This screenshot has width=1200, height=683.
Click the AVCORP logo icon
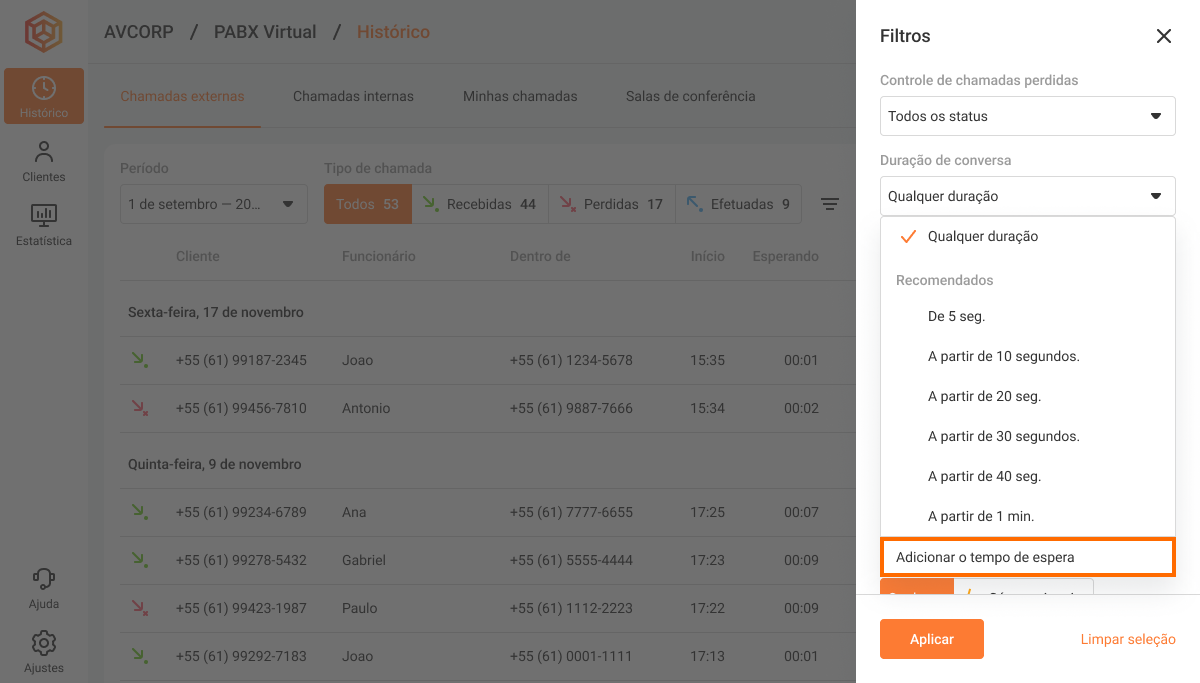43,32
